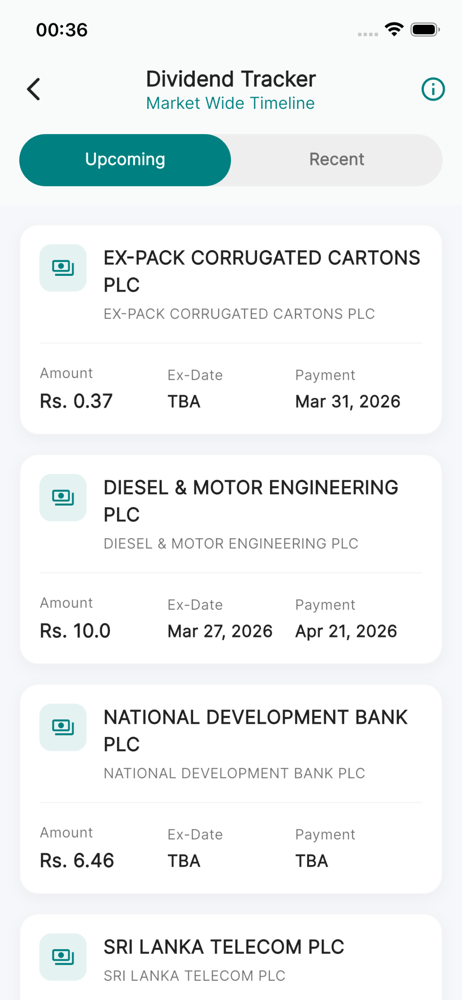Open EX-PACK CORRUGATED CARTONS PLC card title

[262, 271]
